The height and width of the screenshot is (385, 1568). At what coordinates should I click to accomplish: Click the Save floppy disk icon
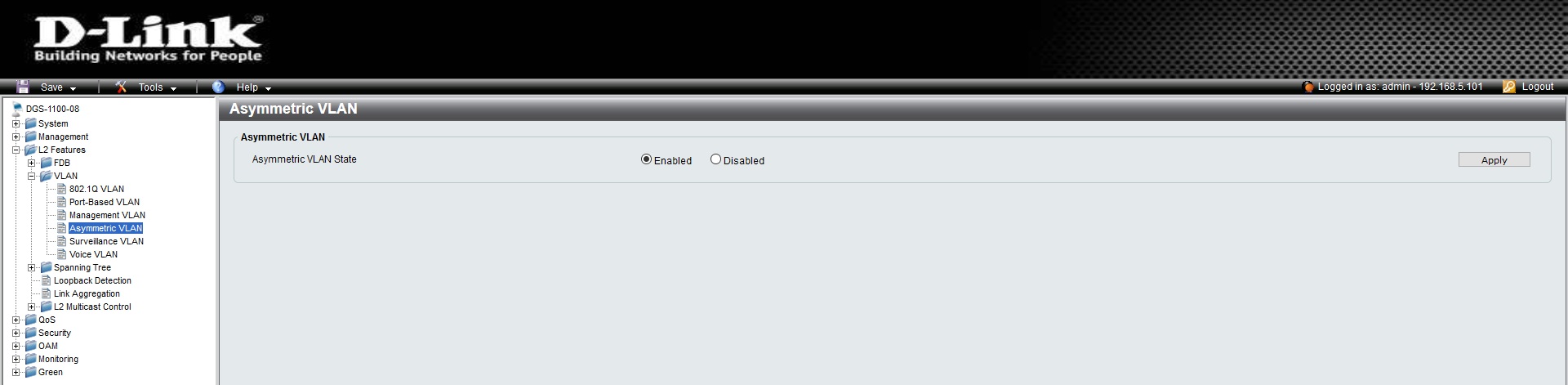(23, 87)
